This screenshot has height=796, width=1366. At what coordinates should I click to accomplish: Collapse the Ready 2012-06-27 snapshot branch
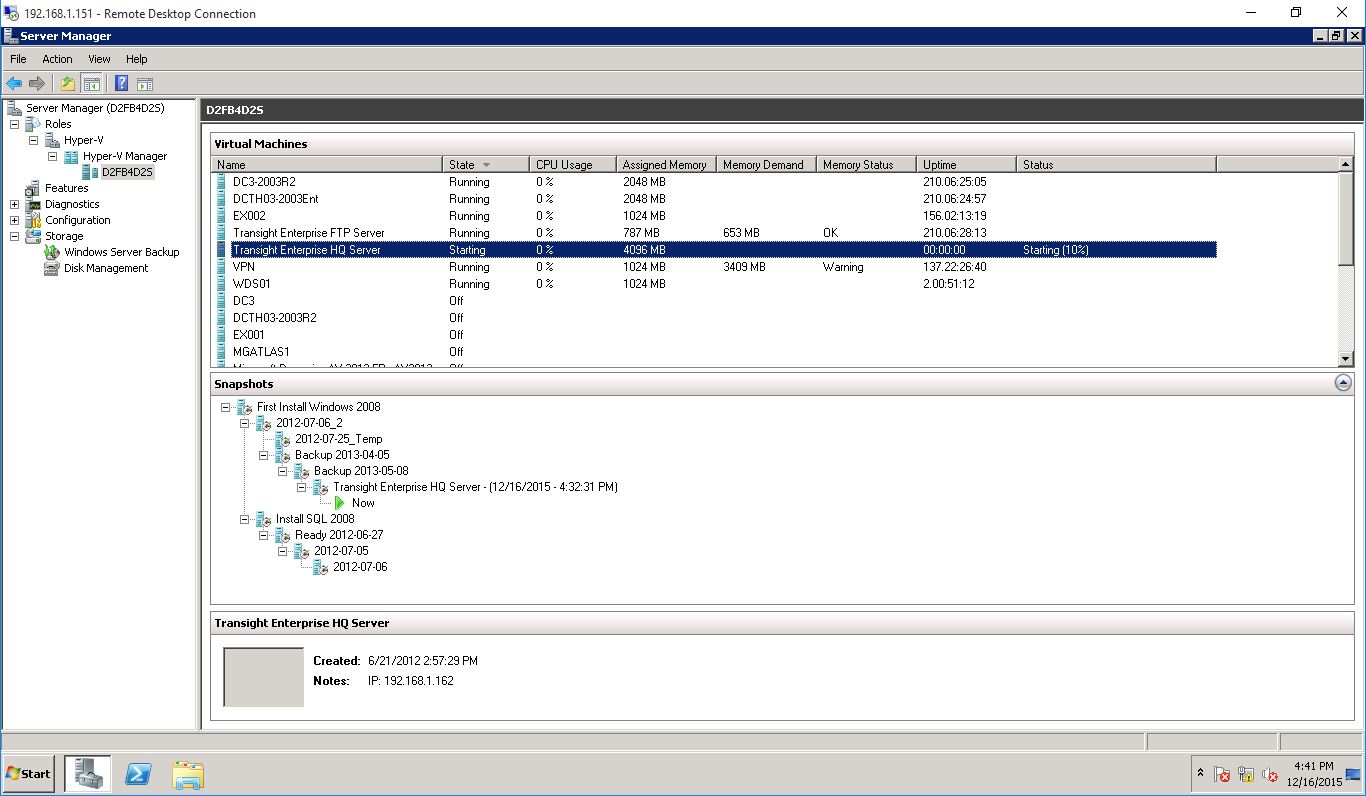264,535
